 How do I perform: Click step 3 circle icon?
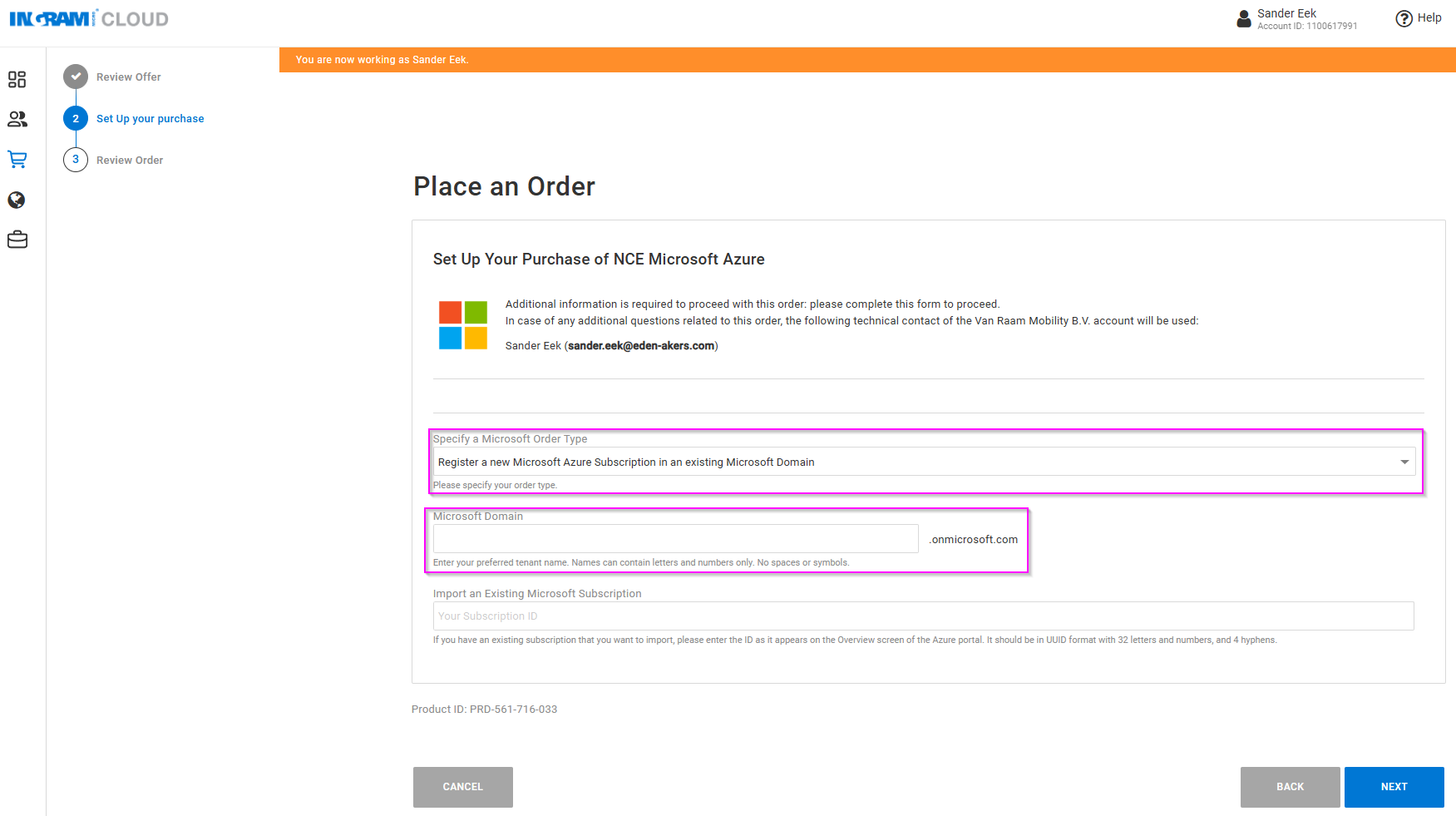coord(76,160)
